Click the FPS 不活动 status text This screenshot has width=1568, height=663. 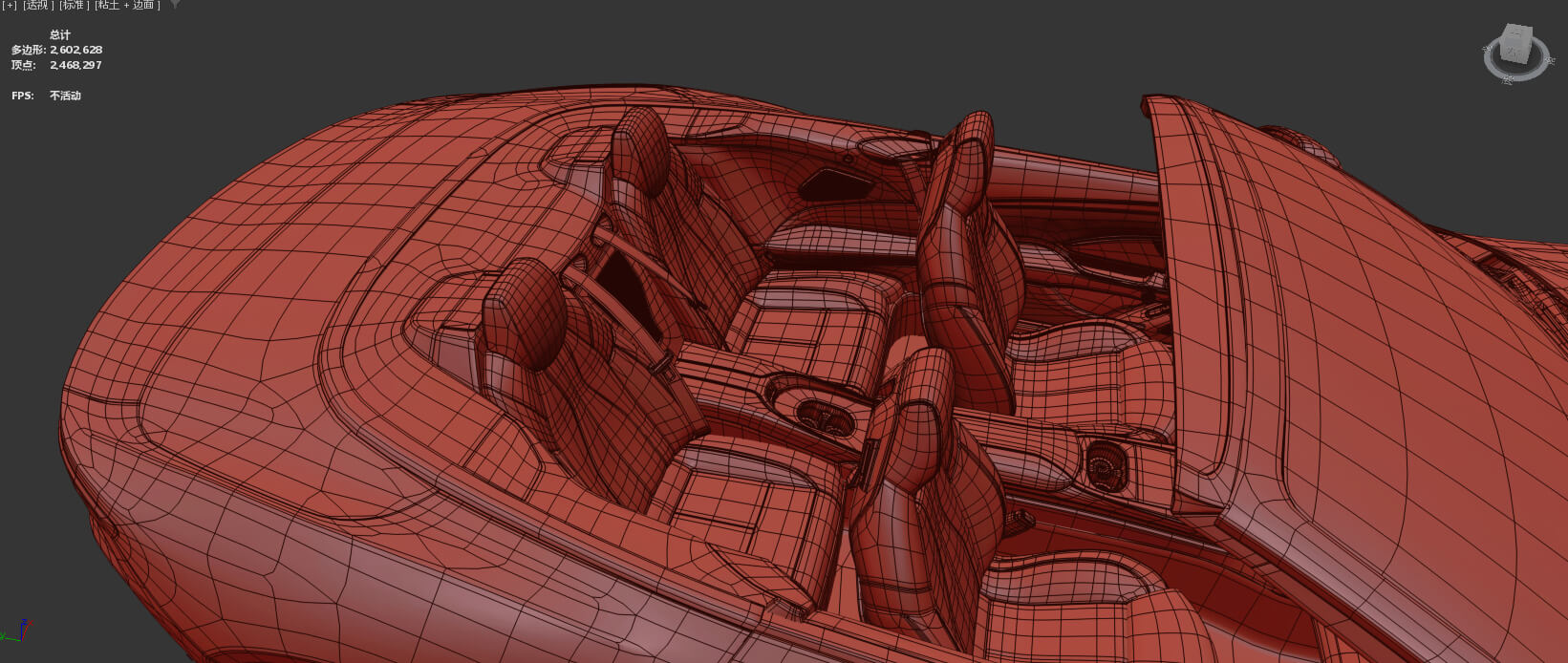(65, 96)
